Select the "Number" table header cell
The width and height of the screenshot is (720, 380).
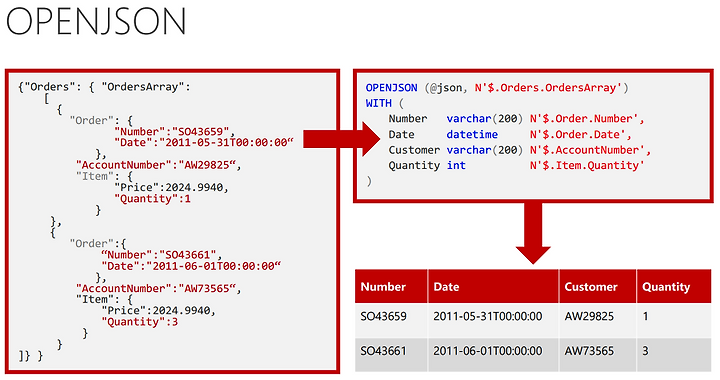(391, 286)
